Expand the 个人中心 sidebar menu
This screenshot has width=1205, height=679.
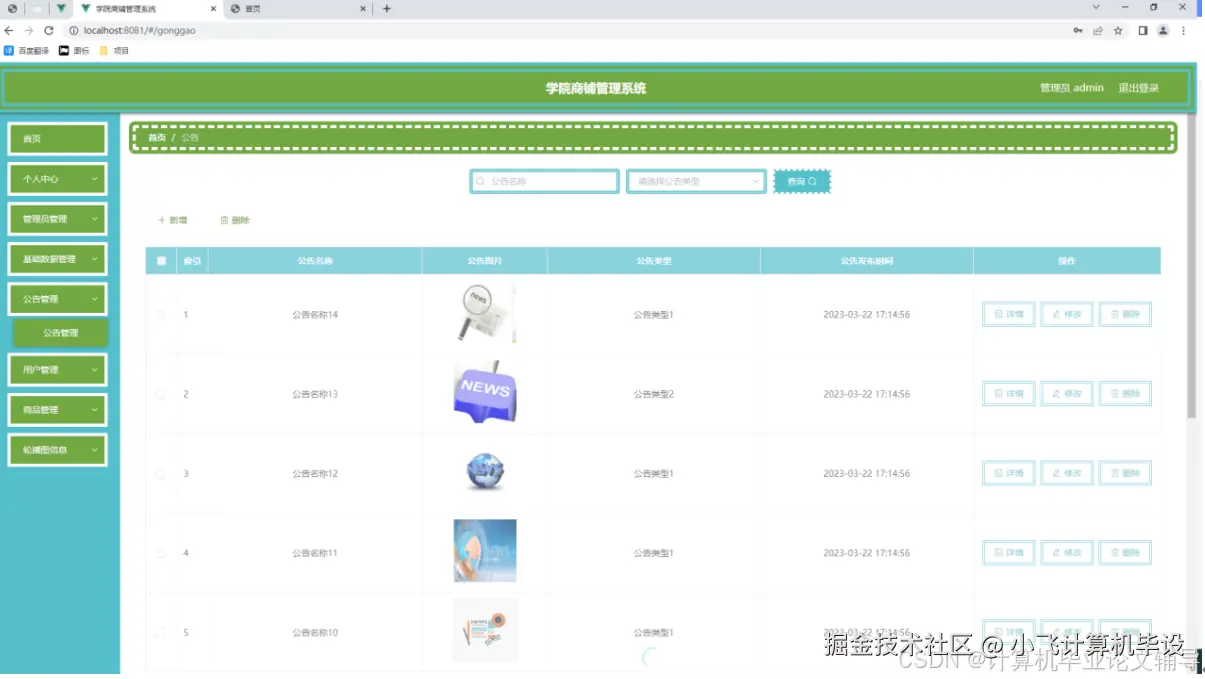[58, 179]
